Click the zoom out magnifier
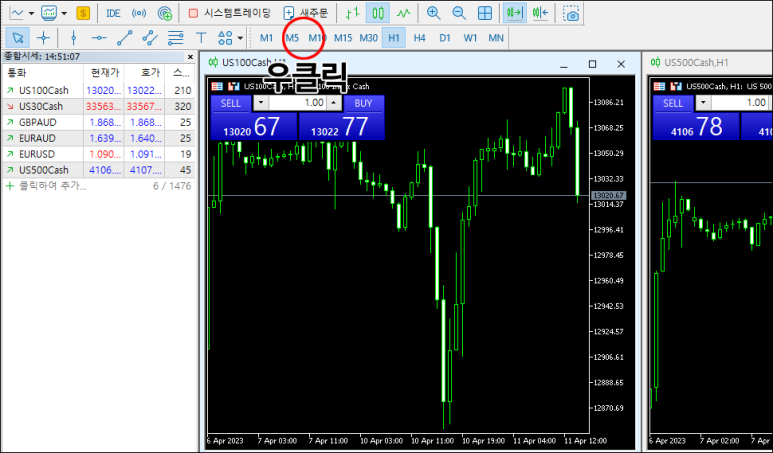The width and height of the screenshot is (773, 453). point(459,13)
